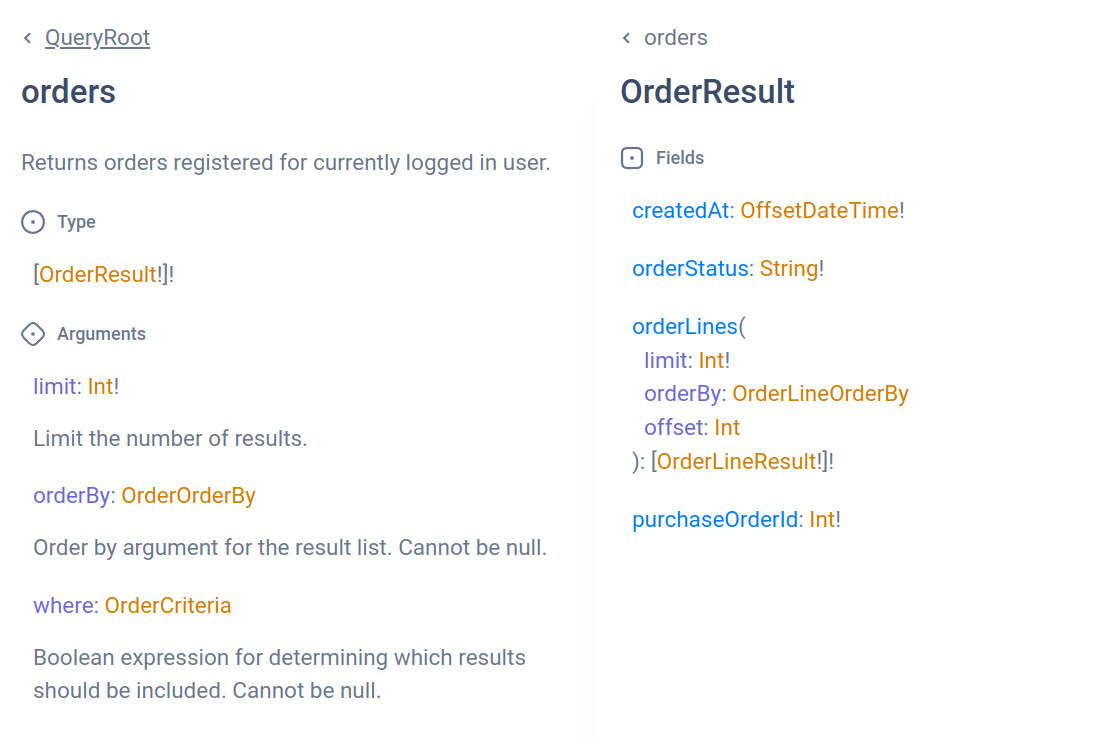Click the Arguments section diamond icon
The height and width of the screenshot is (741, 1119).
click(33, 334)
